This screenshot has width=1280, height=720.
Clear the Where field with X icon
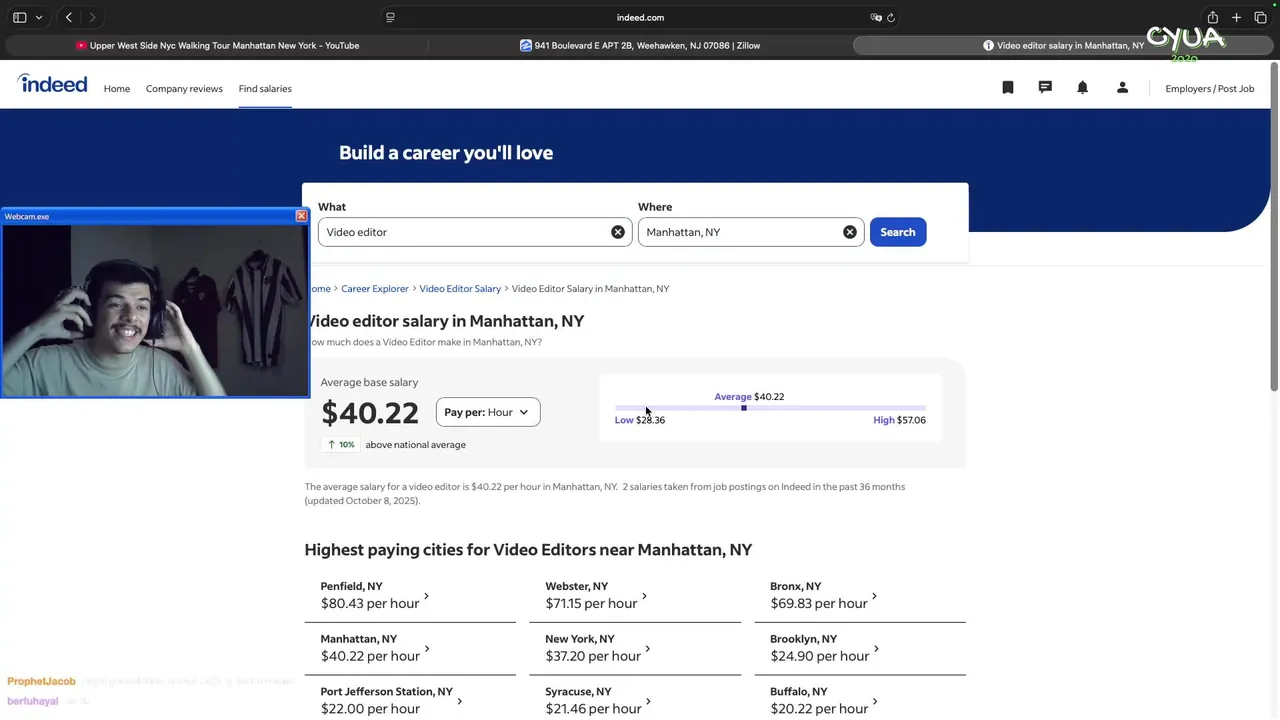pyautogui.click(x=850, y=232)
